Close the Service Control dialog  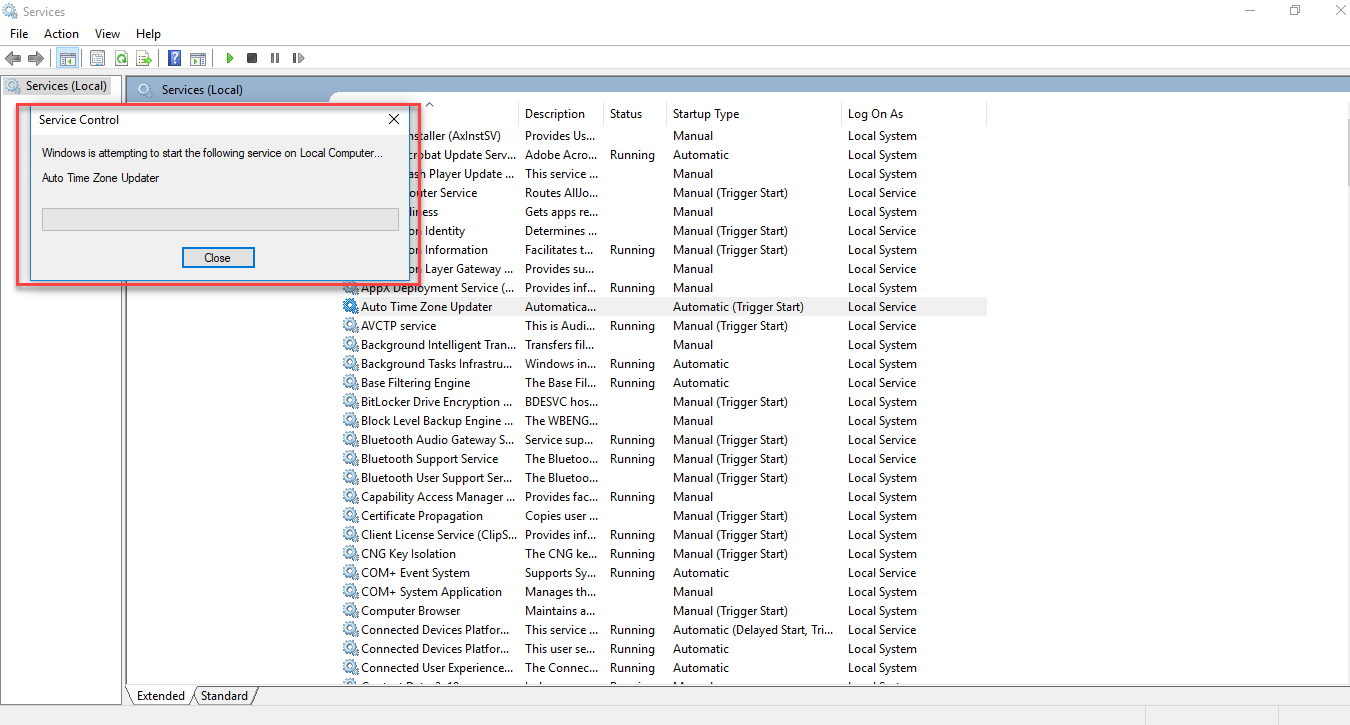point(218,257)
